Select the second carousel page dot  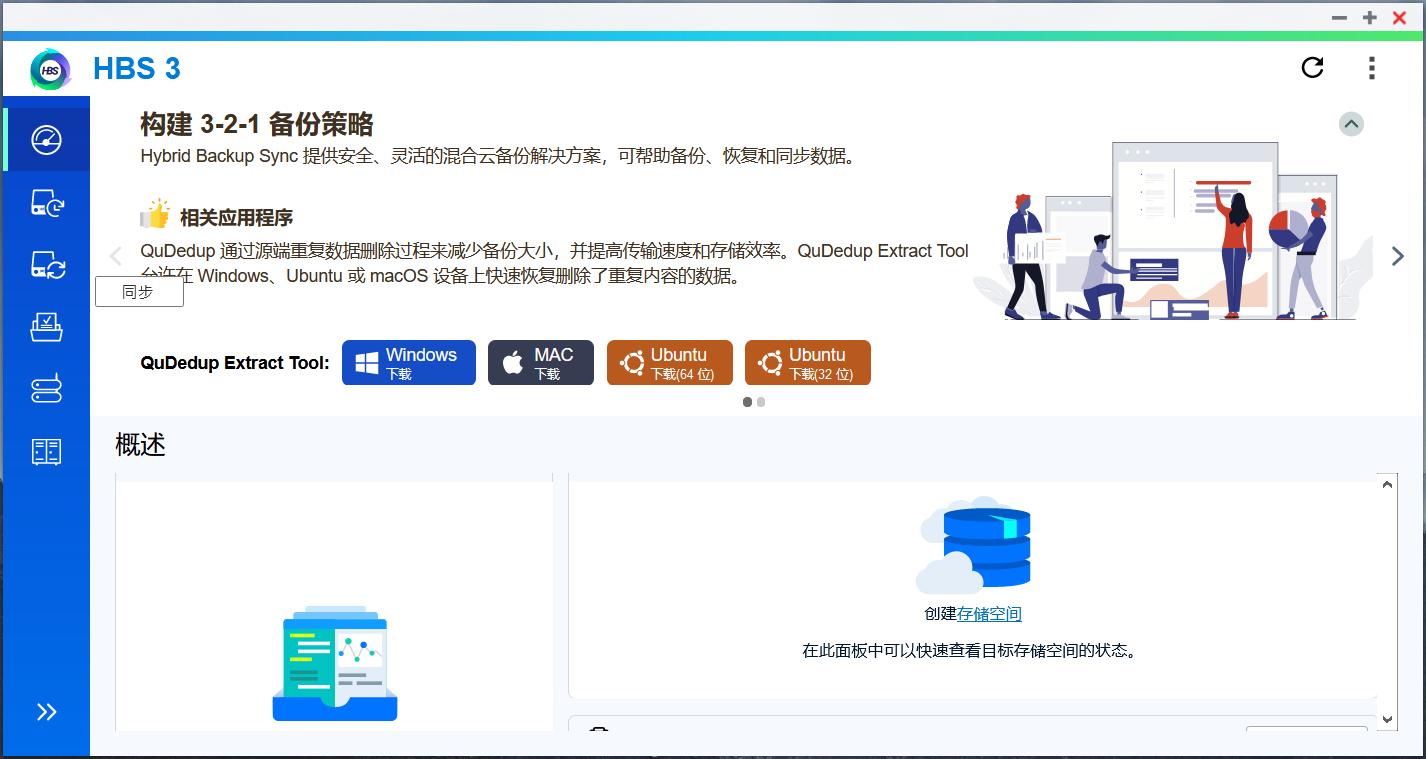tap(760, 402)
